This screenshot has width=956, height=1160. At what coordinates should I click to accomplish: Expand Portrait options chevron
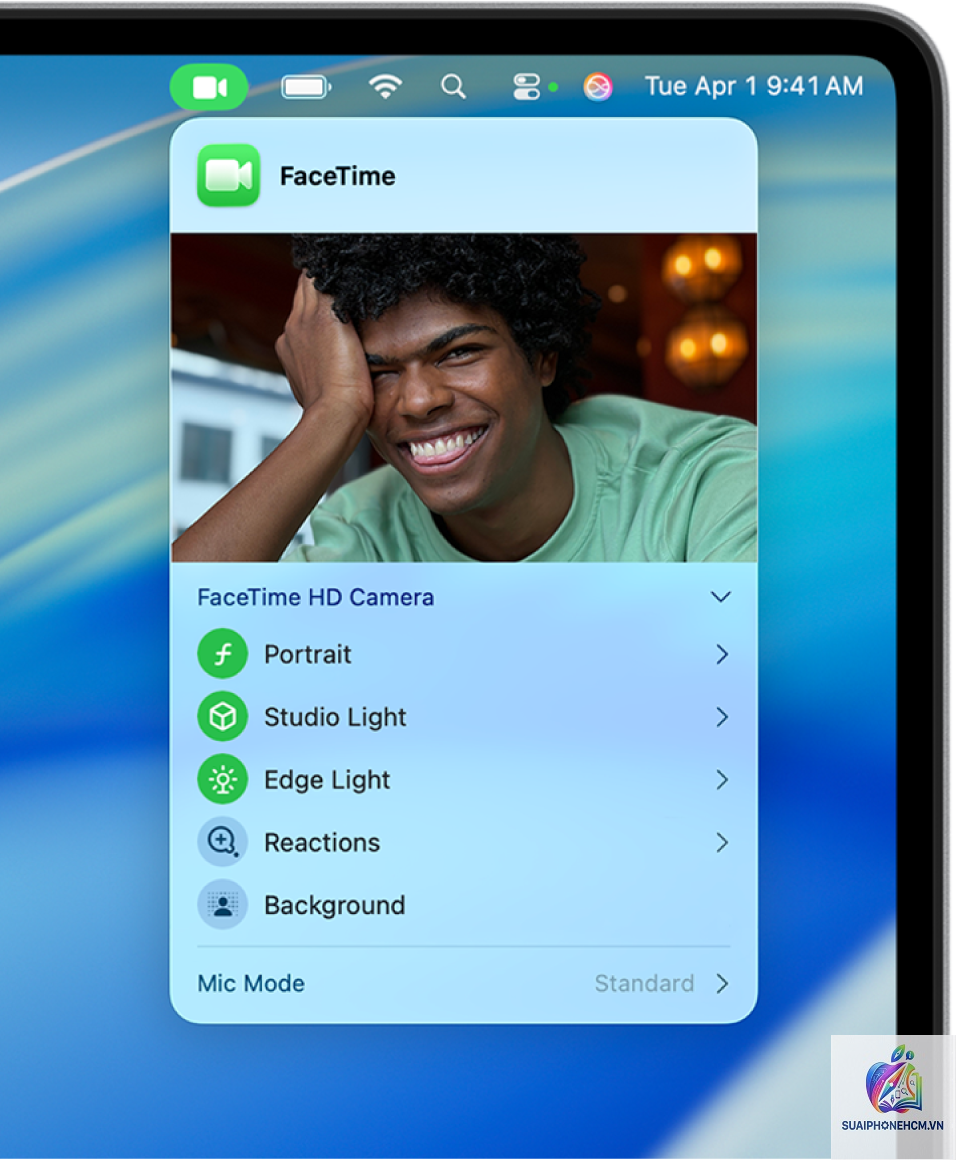pos(722,654)
